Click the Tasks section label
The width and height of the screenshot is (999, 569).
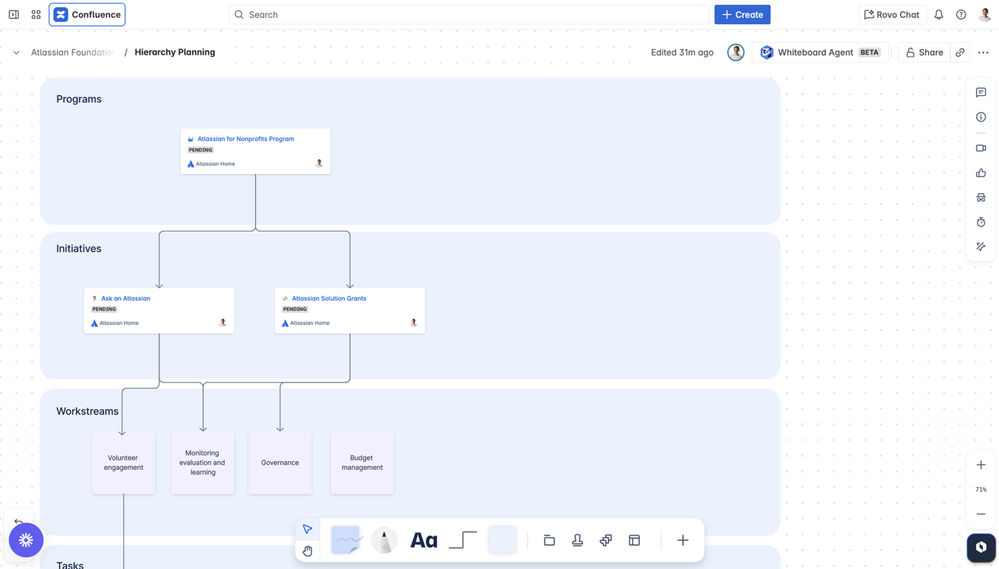click(x=70, y=565)
